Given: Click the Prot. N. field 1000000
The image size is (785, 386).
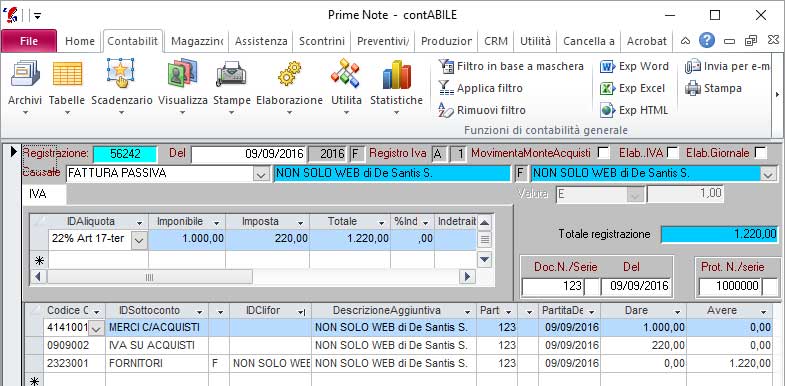Looking at the screenshot, I should 730,286.
